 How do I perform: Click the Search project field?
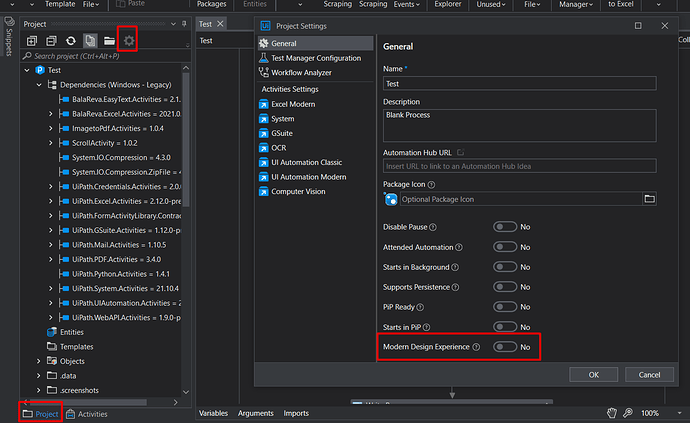point(106,56)
